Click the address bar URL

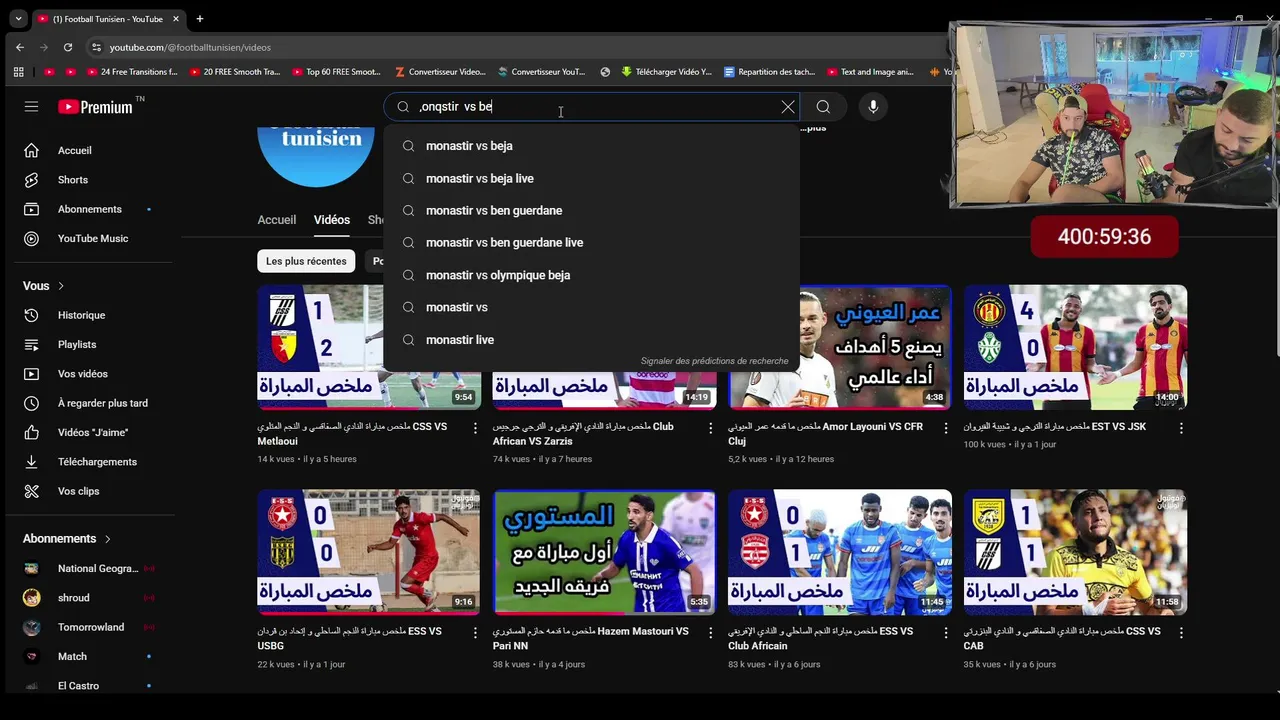pyautogui.click(x=190, y=47)
